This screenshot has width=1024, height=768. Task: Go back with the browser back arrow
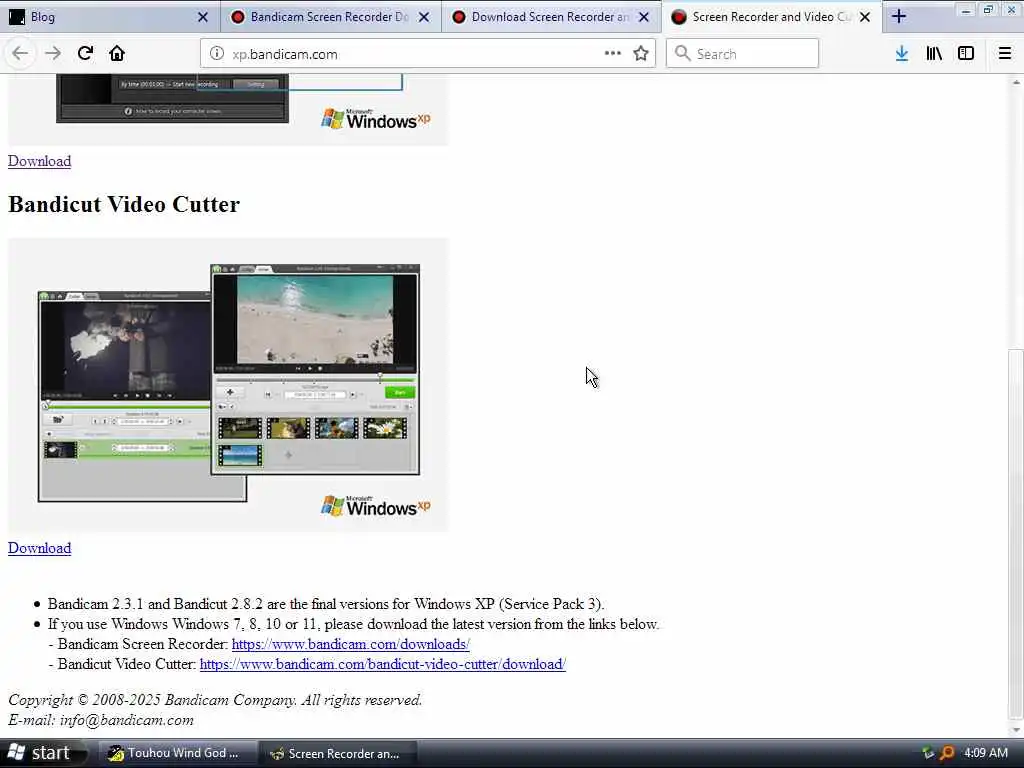20,54
